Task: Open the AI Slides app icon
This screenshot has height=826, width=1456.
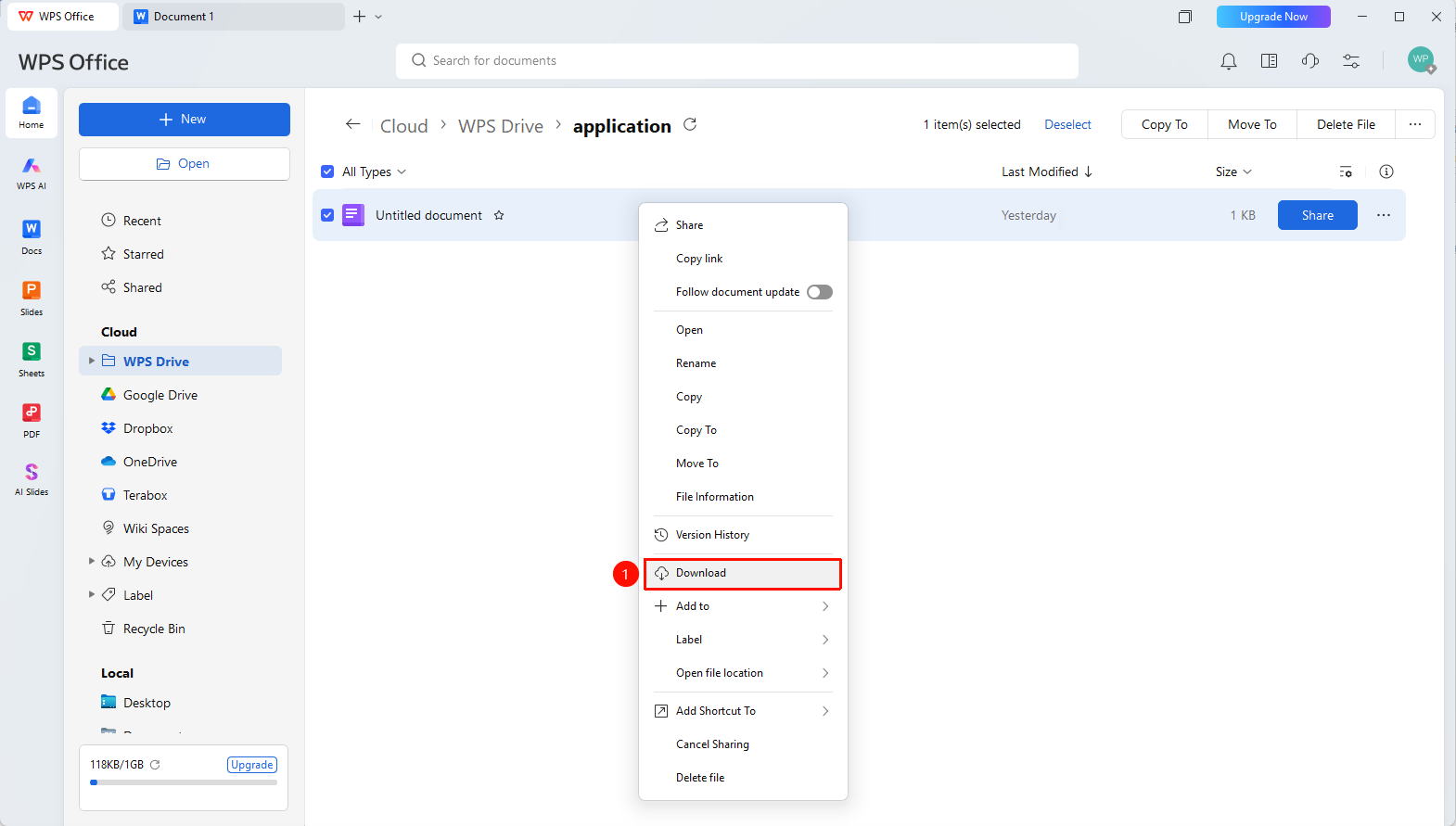Action: coord(32,479)
